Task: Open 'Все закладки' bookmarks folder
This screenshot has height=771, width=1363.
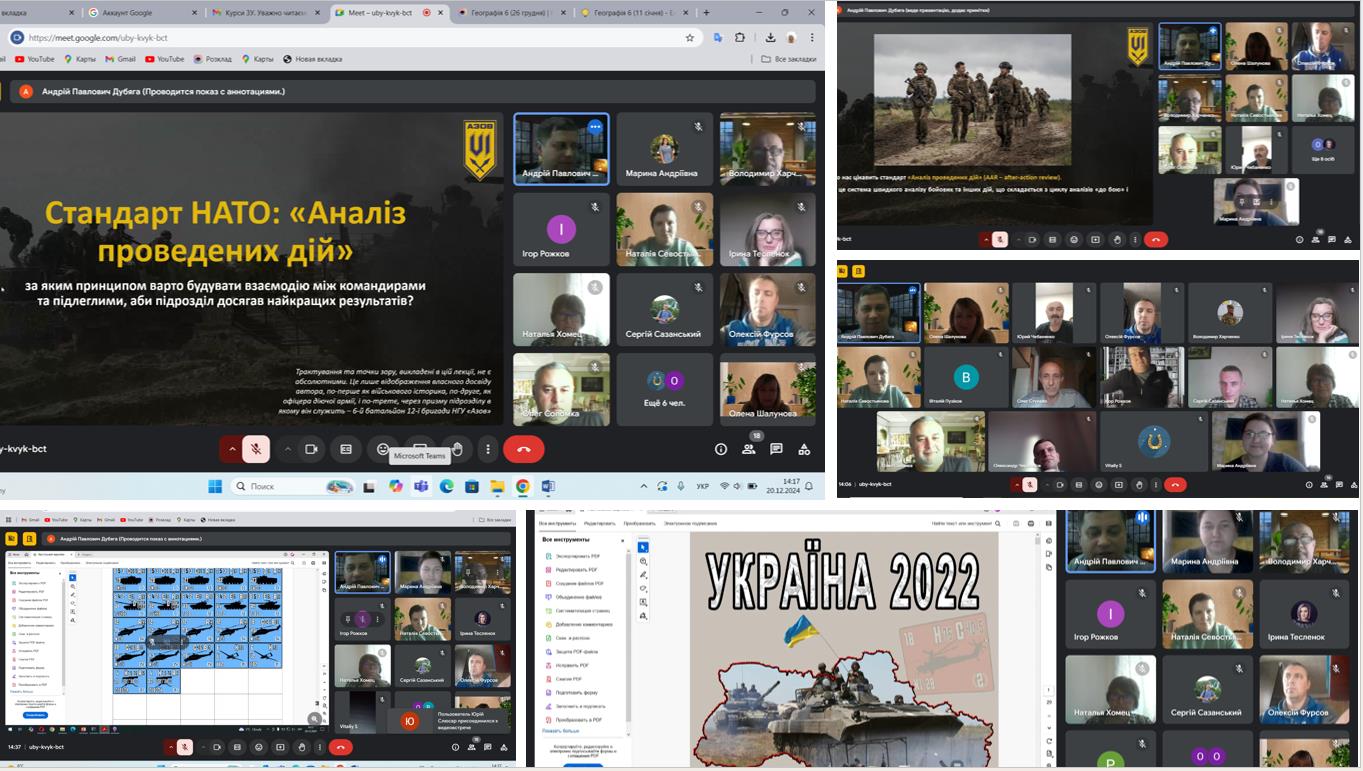Action: (789, 59)
